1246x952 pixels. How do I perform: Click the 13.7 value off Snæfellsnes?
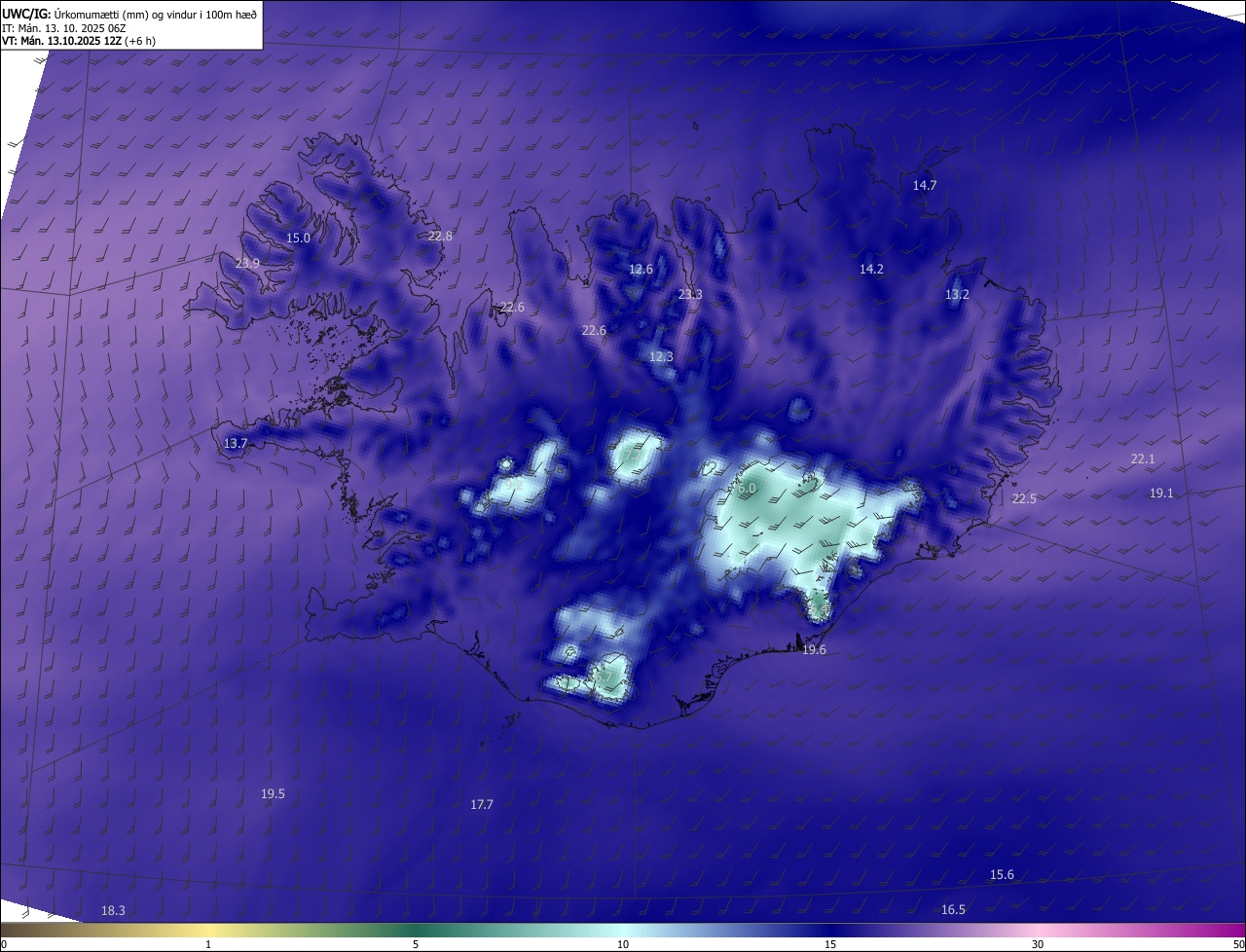click(x=236, y=443)
